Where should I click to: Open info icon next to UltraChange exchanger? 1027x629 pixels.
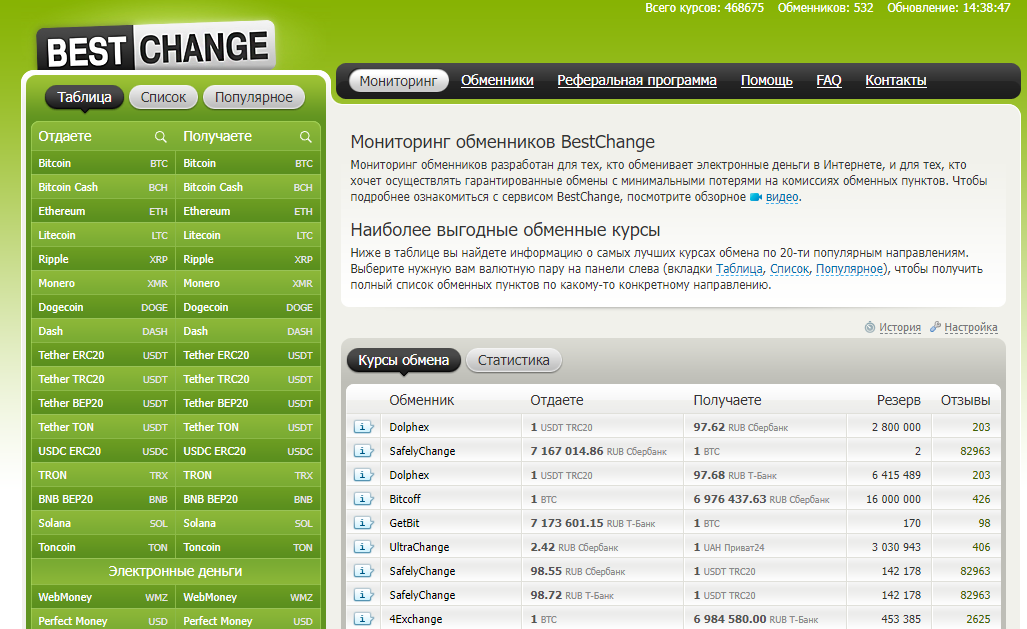click(363, 547)
